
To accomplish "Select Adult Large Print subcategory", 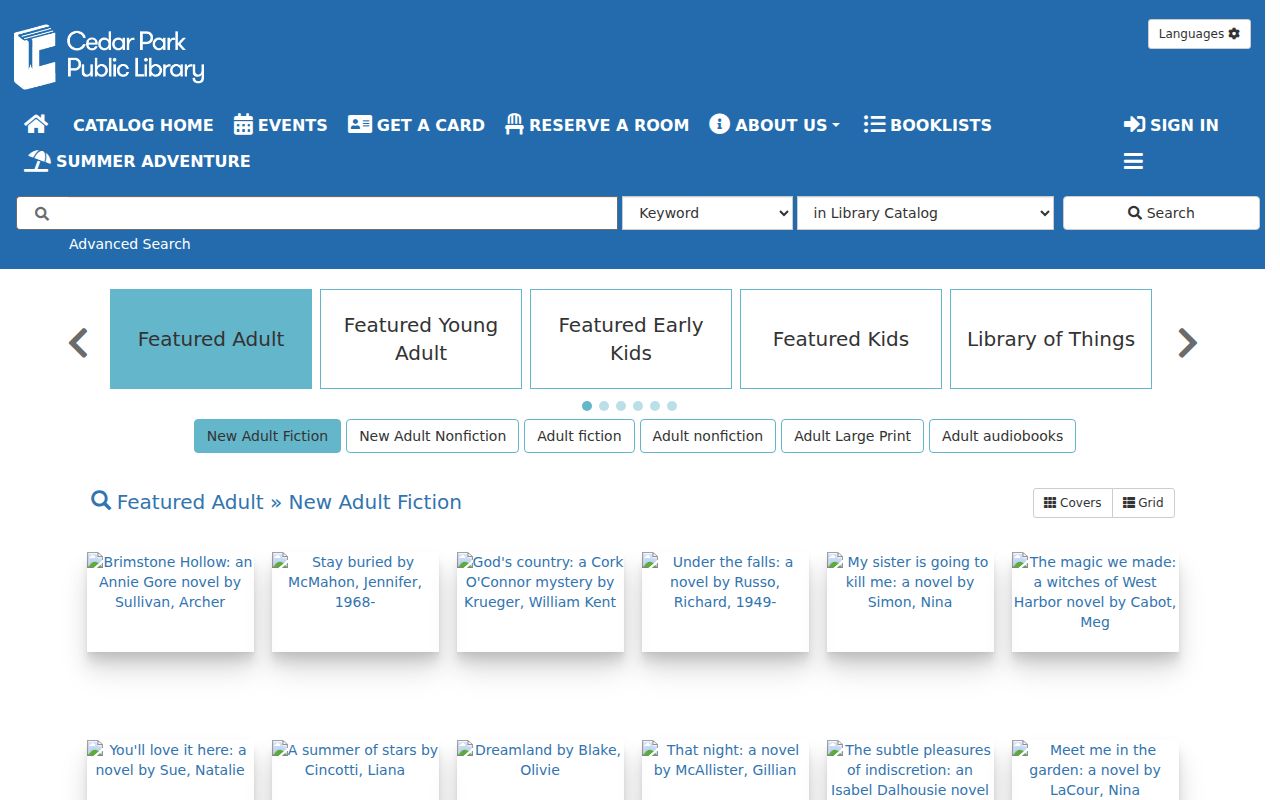I will pyautogui.click(x=853, y=436).
